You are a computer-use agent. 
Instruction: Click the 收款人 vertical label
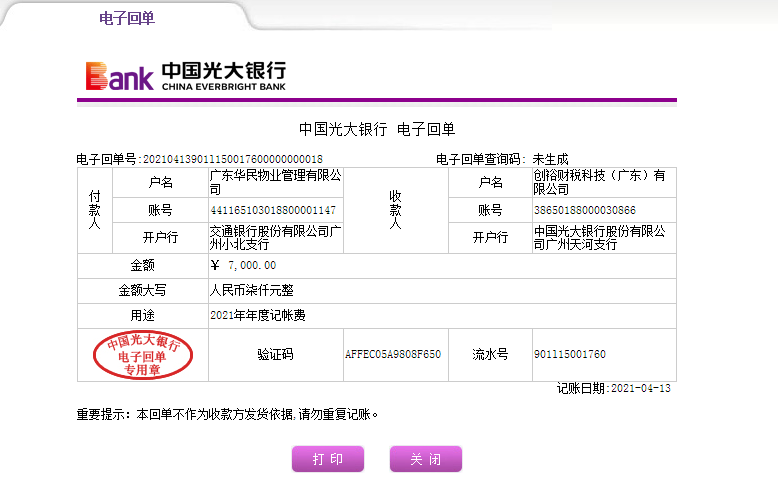pos(395,210)
